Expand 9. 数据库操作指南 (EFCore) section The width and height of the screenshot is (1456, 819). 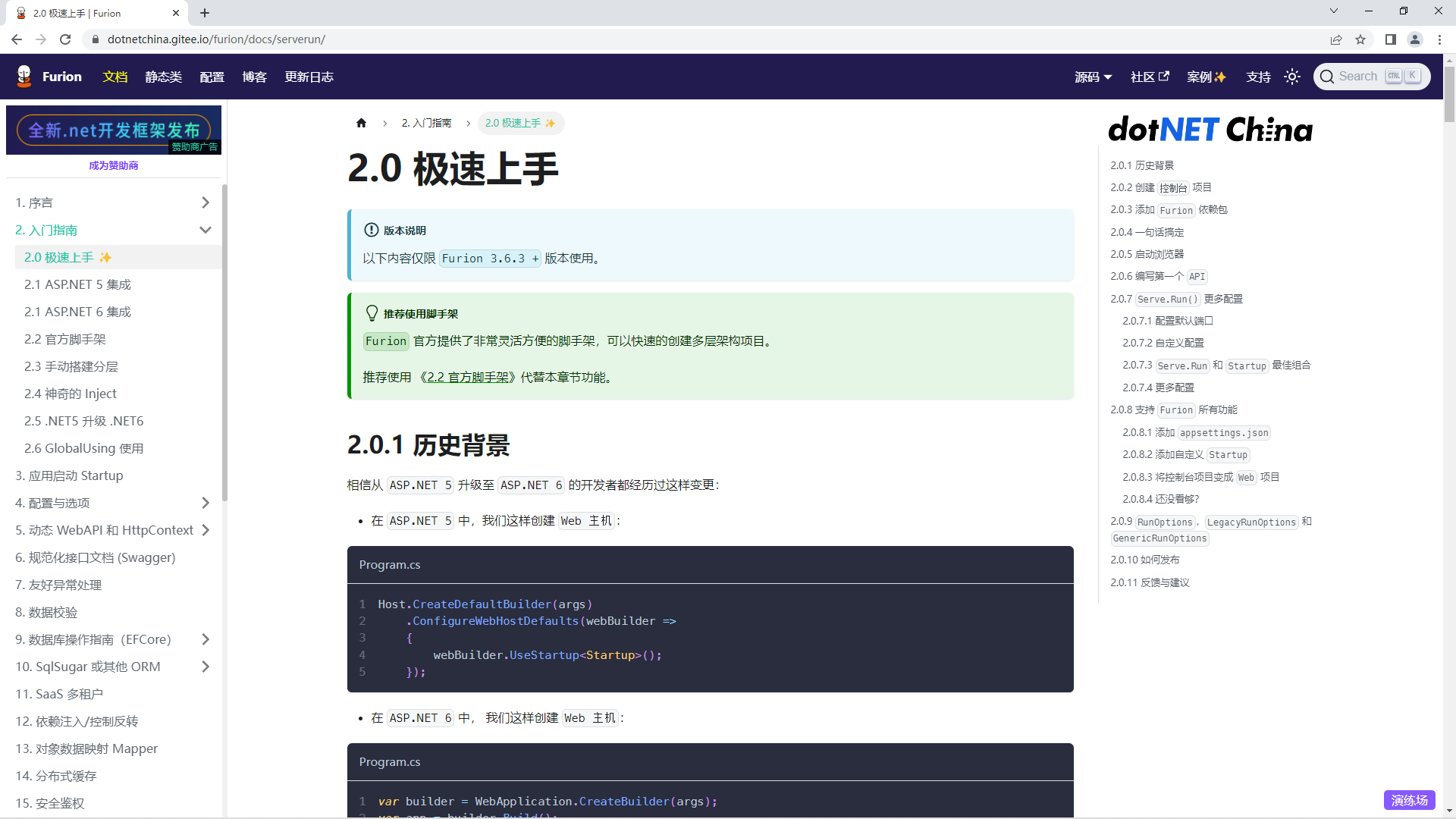coord(205,639)
